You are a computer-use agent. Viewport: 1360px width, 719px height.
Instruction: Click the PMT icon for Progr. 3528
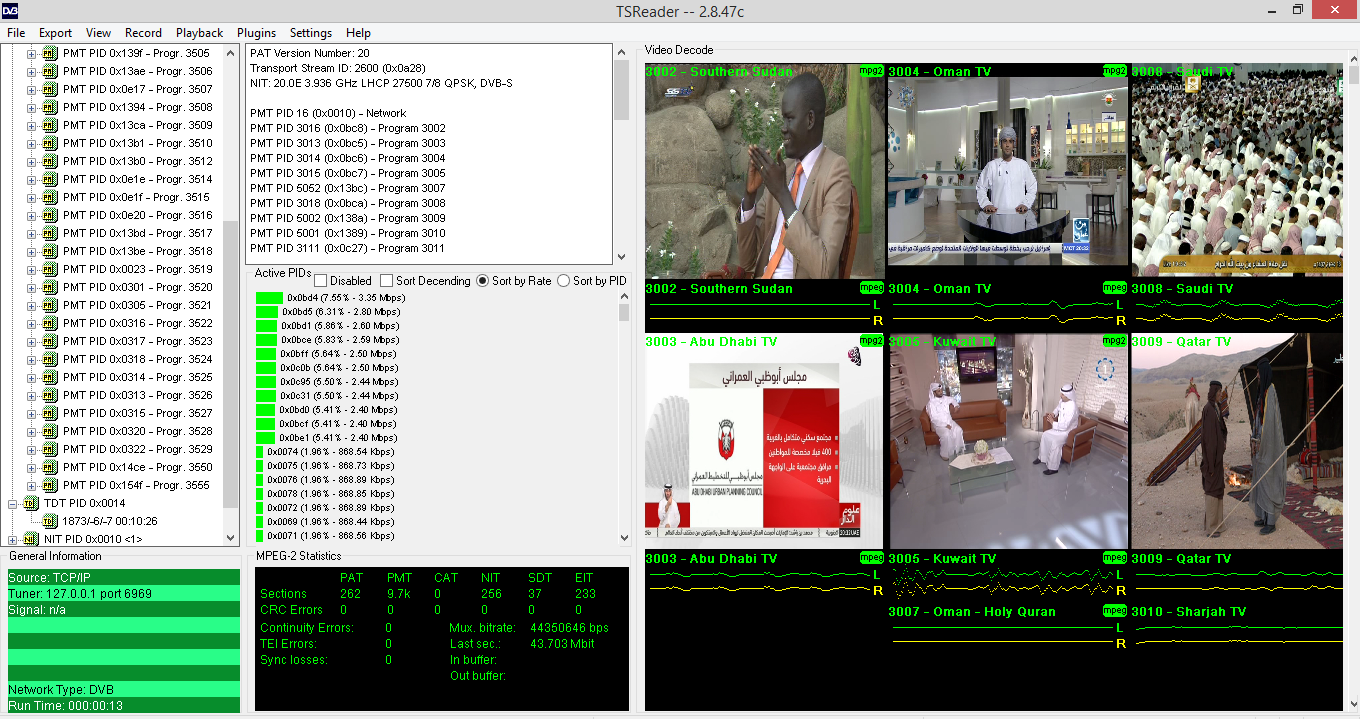50,432
